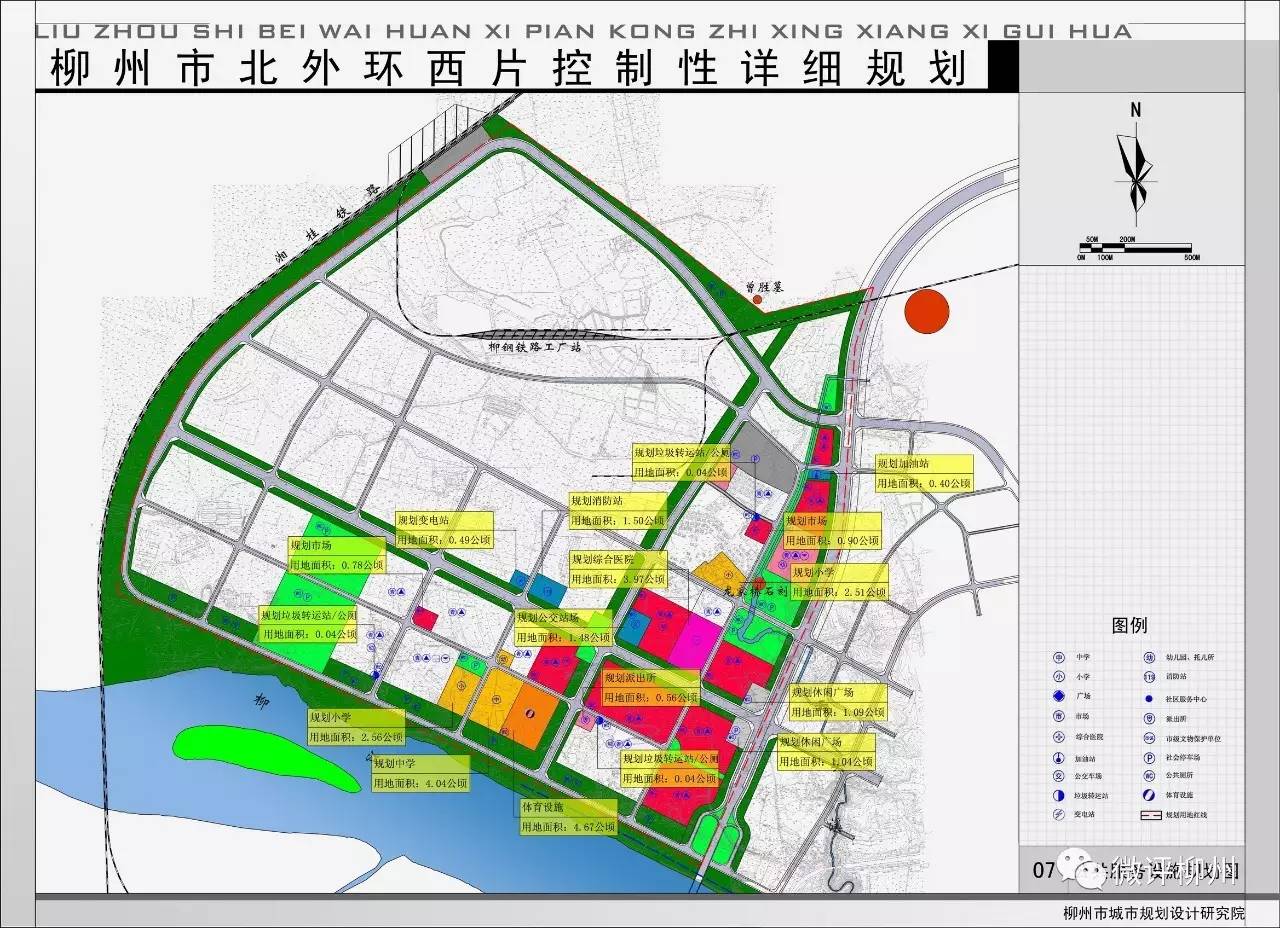Select the 广场 diamond legend symbol
Viewport: 1280px width, 928px height.
pos(1058,697)
